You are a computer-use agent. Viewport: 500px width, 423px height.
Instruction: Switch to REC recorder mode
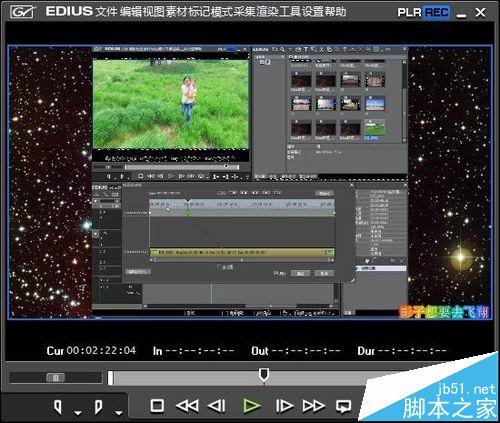(437, 13)
